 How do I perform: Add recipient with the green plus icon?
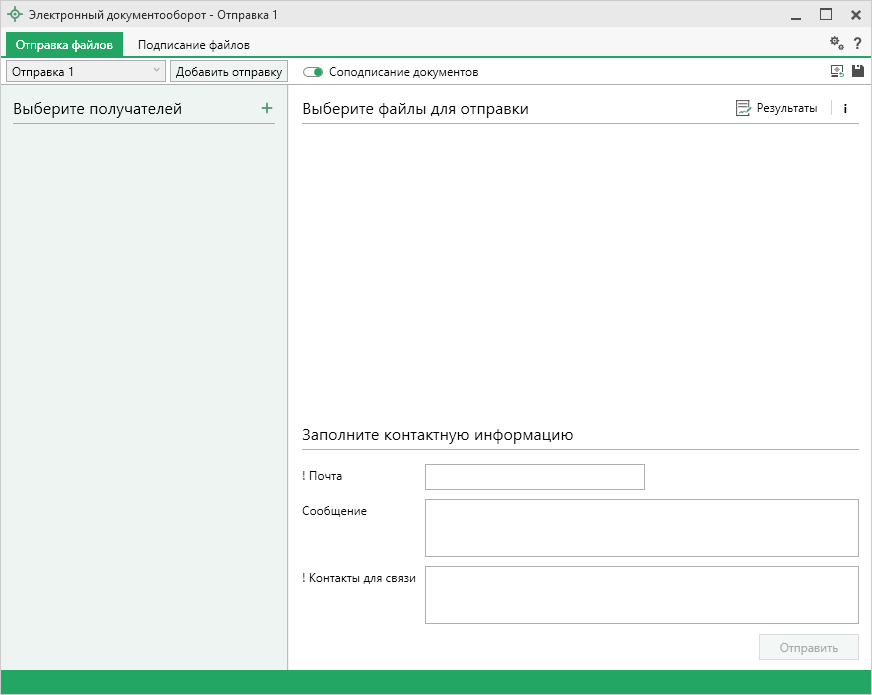coord(266,108)
